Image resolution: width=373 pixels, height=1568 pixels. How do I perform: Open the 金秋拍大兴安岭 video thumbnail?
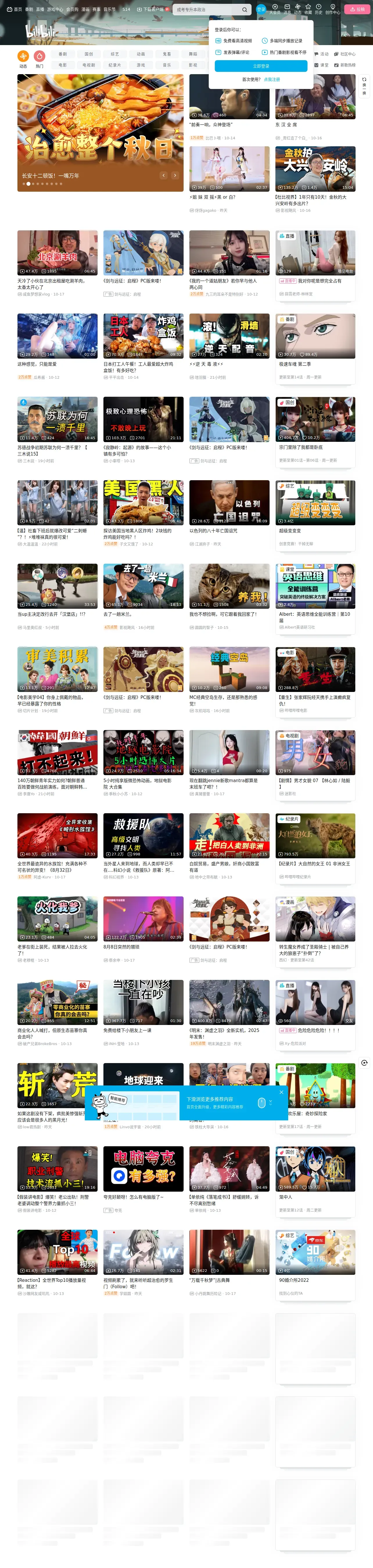click(315, 169)
